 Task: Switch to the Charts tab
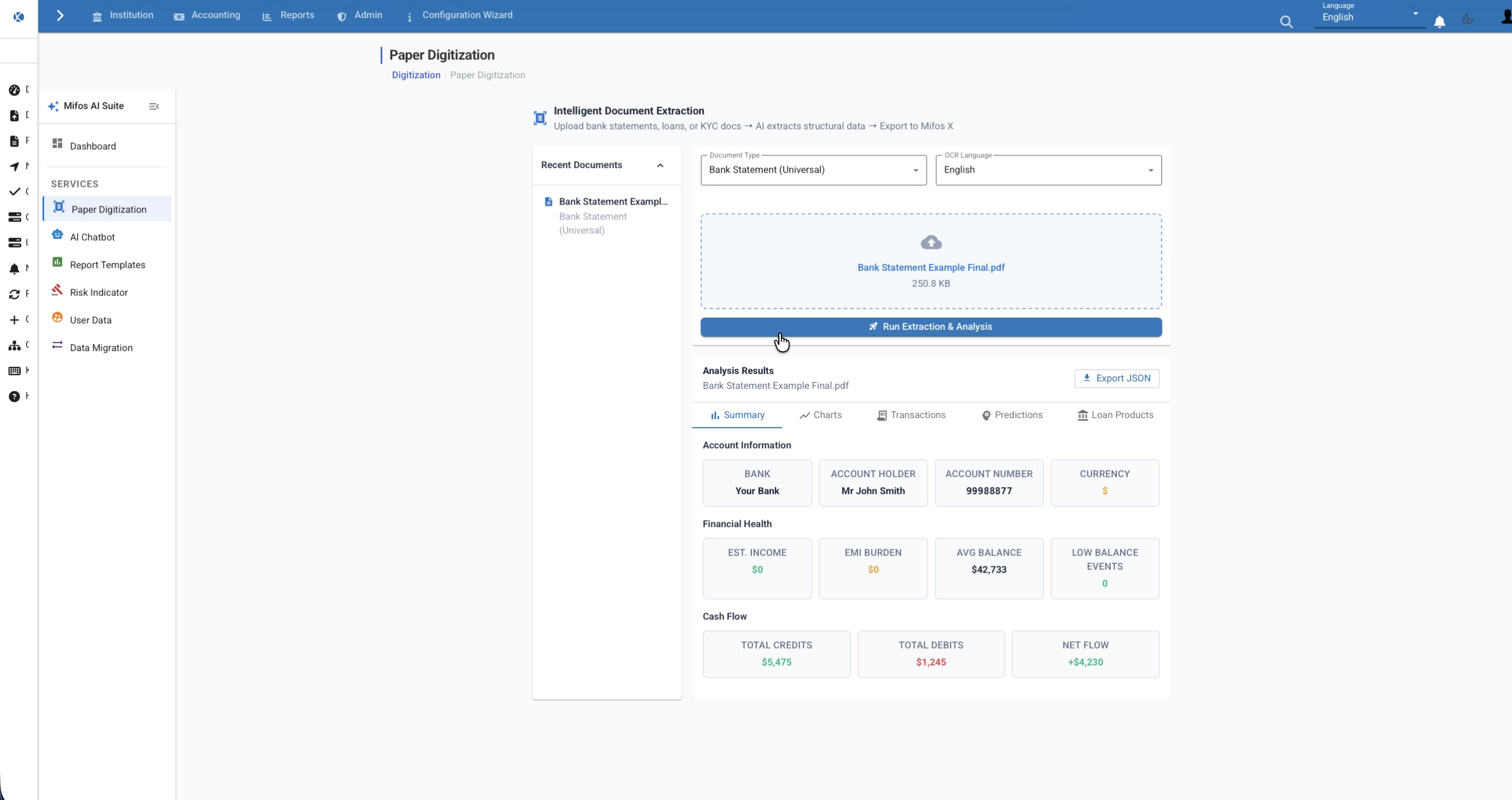click(x=820, y=415)
